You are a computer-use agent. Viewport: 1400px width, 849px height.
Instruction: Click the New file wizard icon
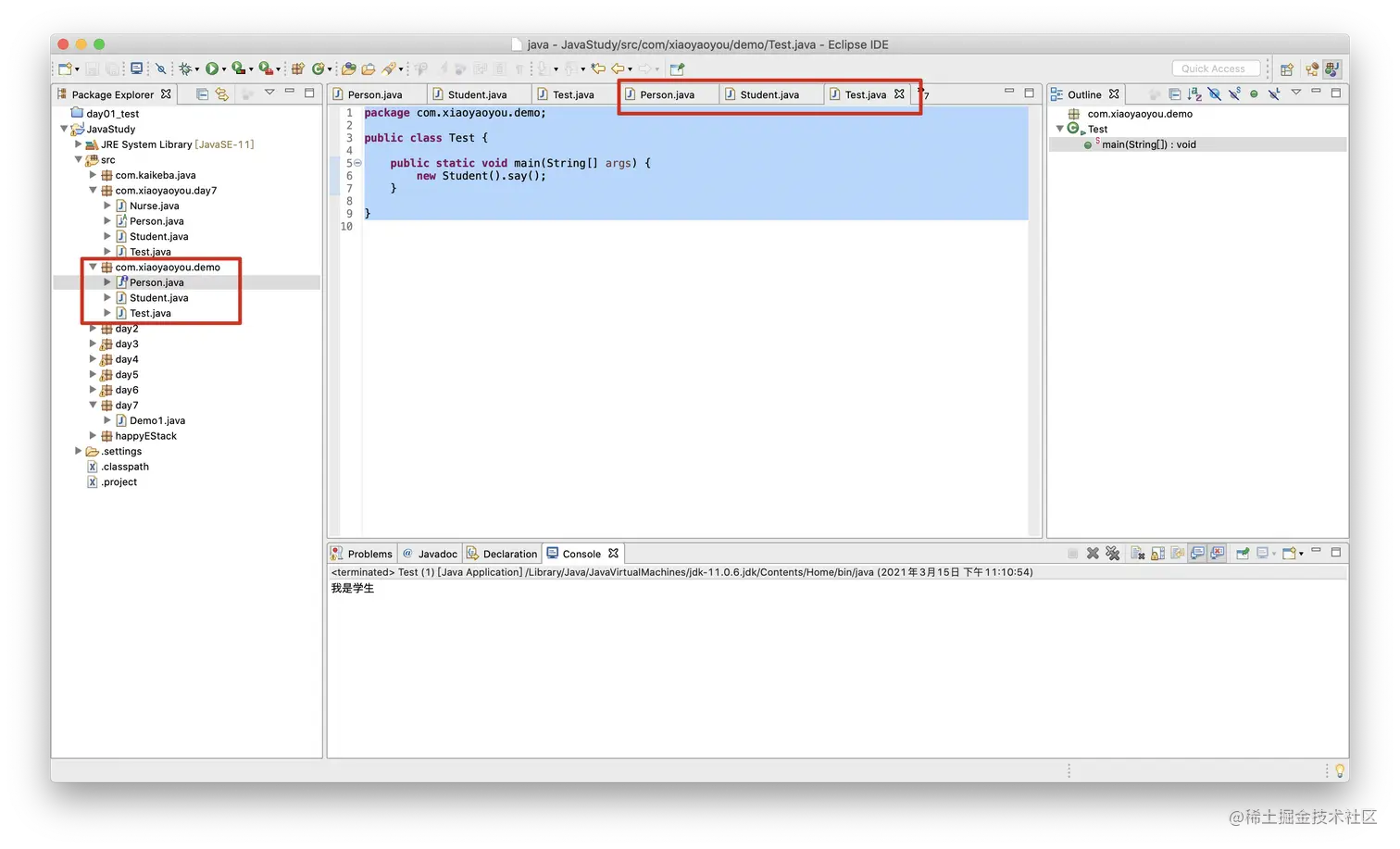pyautogui.click(x=64, y=69)
